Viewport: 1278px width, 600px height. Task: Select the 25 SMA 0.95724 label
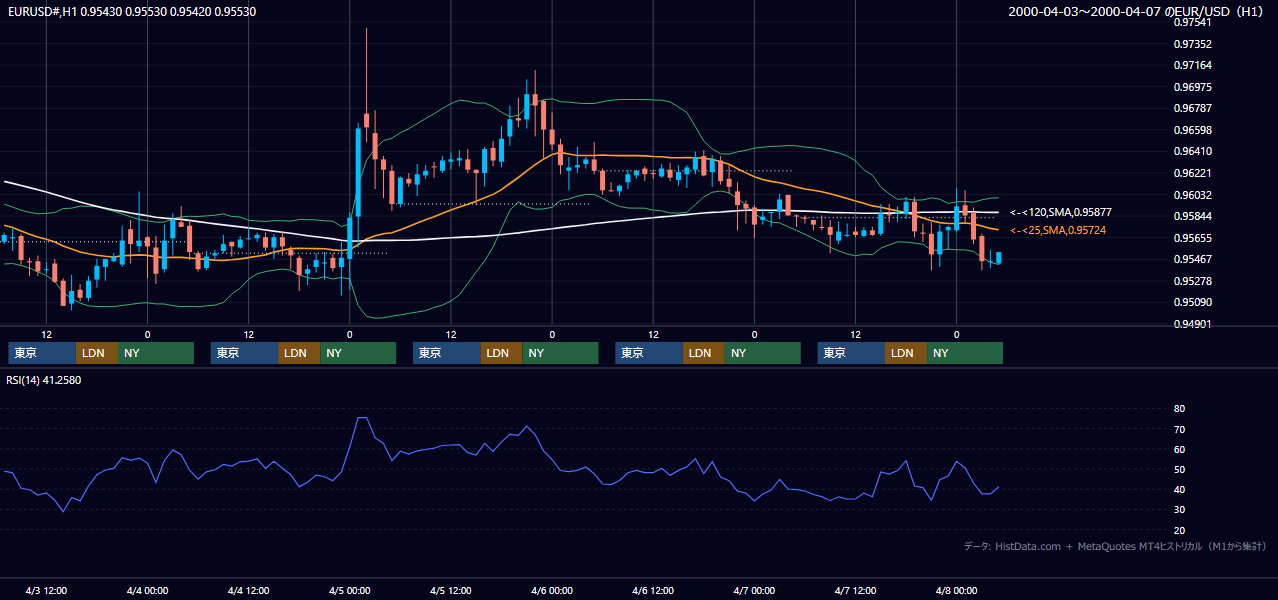[1058, 231]
